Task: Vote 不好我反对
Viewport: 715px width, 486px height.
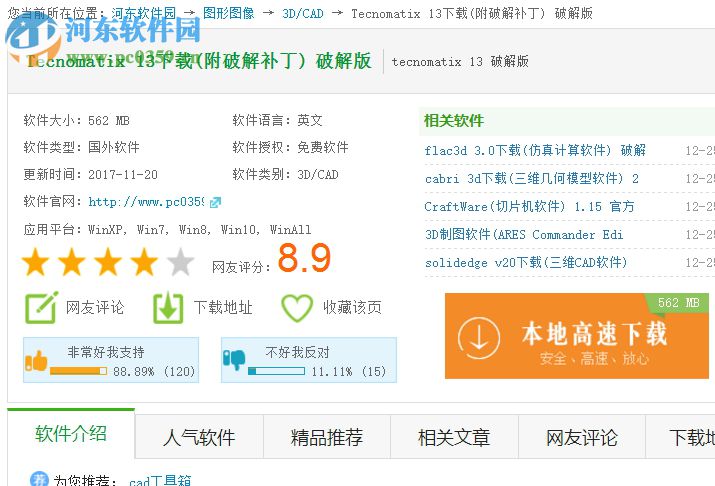Action: click(x=309, y=360)
